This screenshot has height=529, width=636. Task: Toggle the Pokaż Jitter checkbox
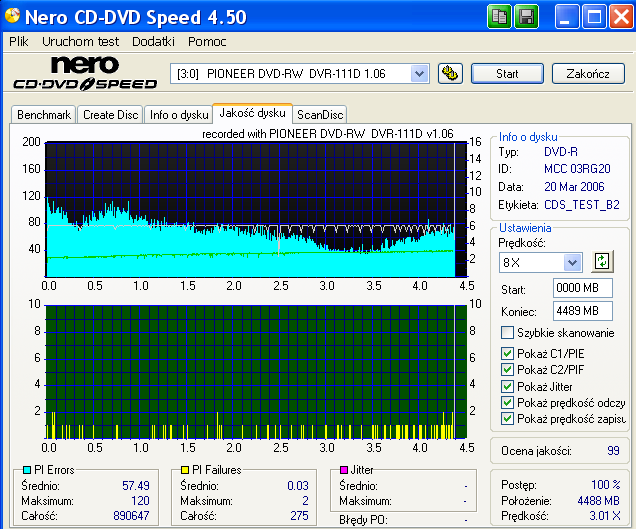[x=507, y=386]
